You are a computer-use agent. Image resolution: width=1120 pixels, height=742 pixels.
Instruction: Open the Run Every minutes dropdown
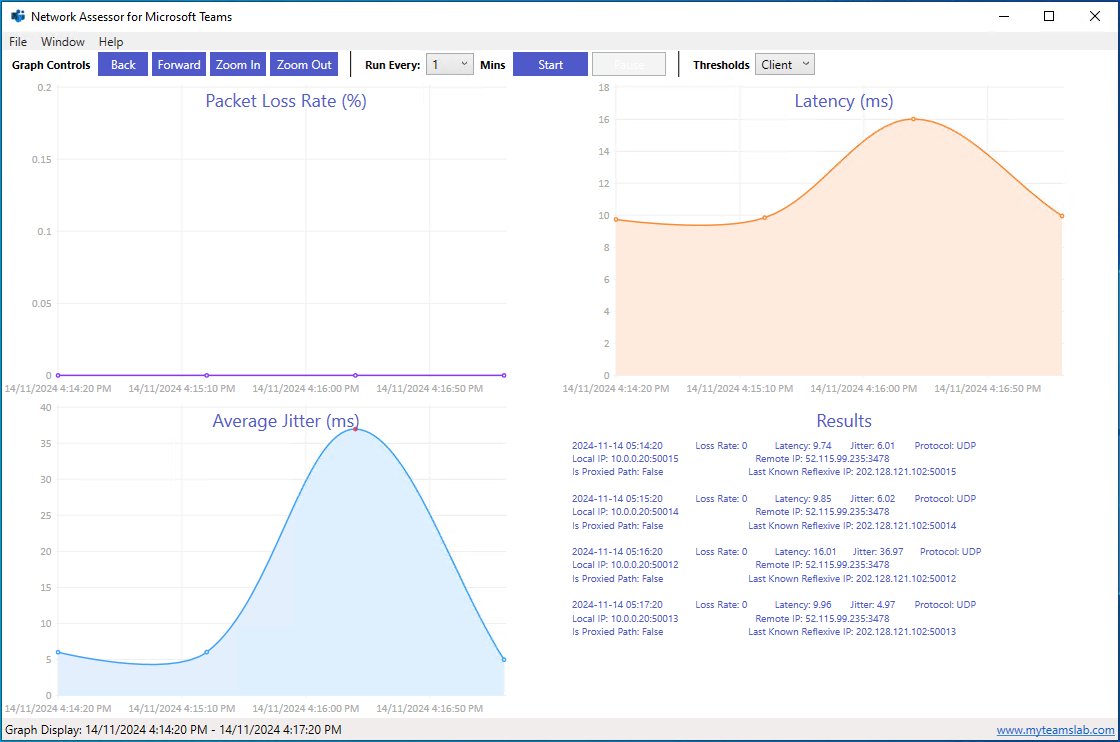tap(450, 64)
